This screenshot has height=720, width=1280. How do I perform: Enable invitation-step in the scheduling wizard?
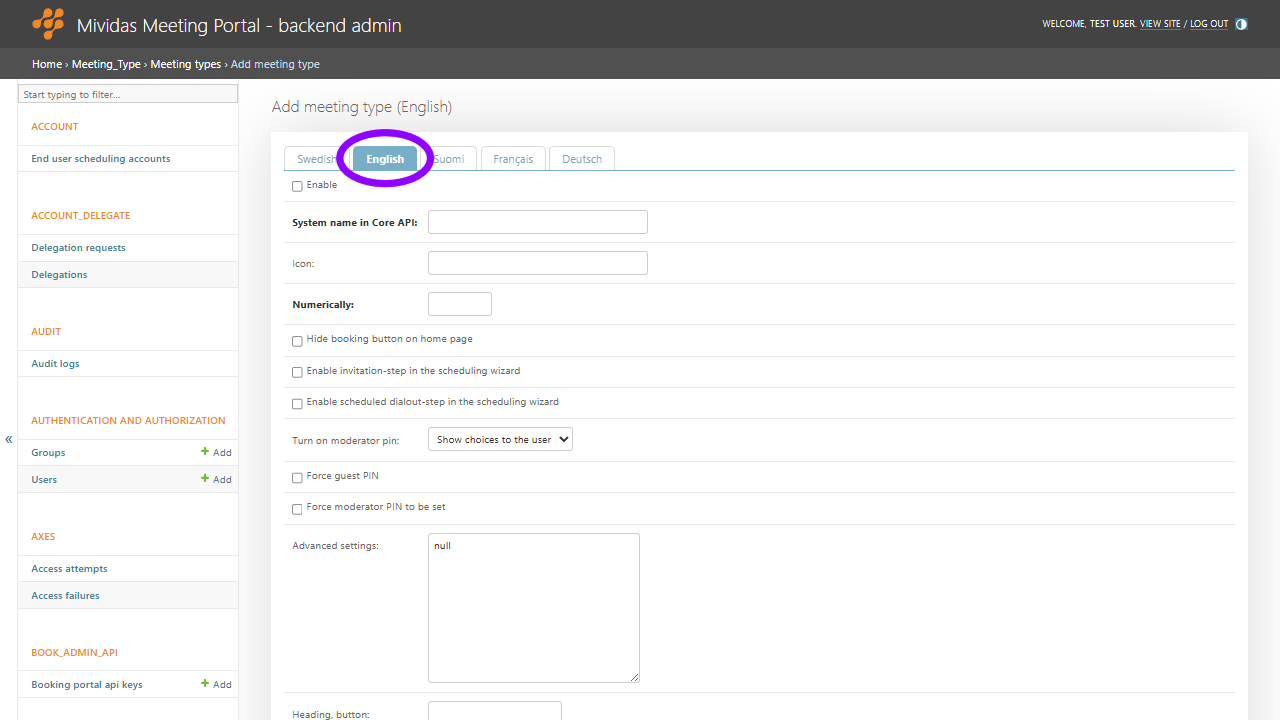297,372
